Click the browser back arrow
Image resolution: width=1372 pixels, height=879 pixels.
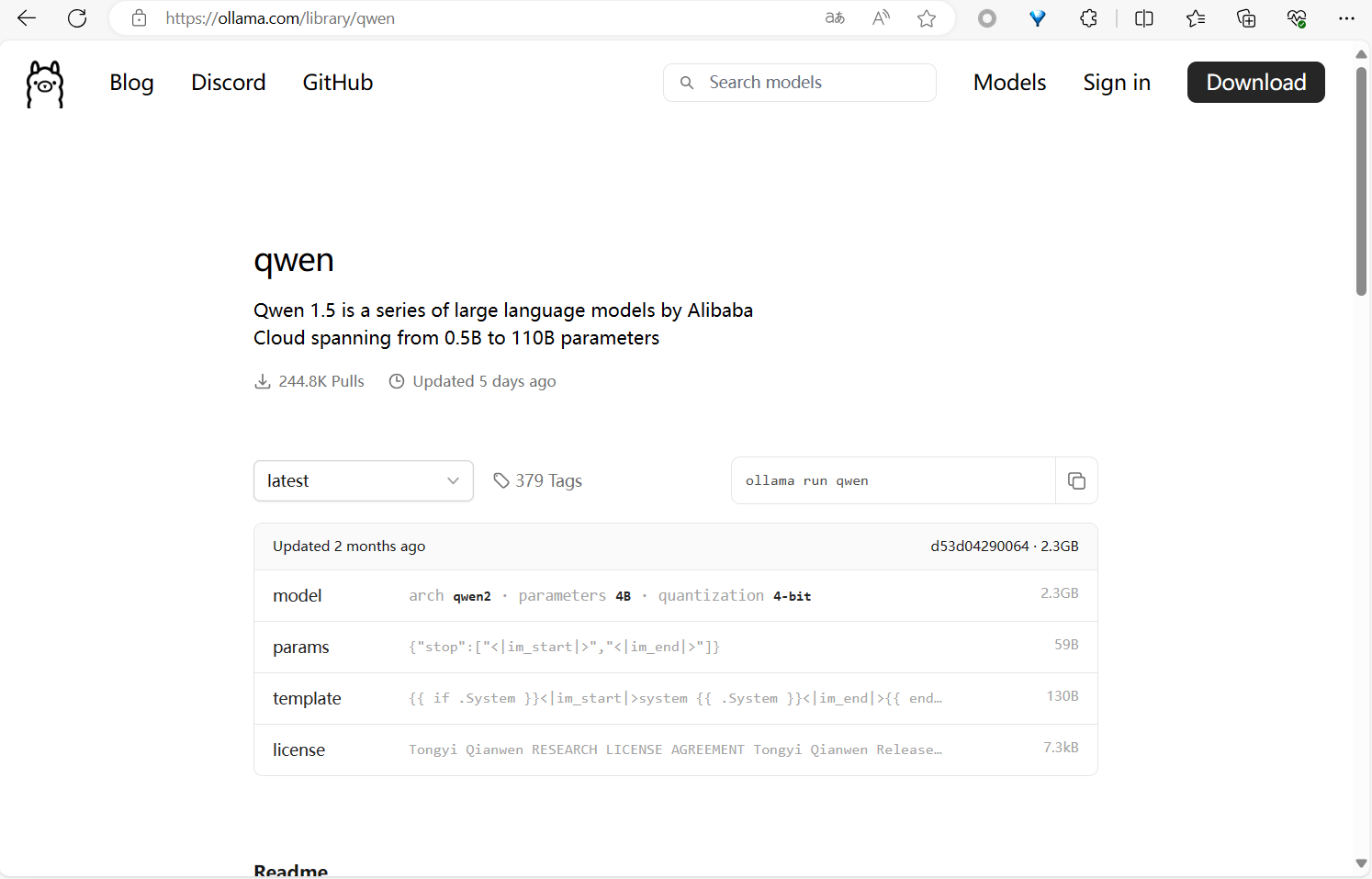coord(27,18)
